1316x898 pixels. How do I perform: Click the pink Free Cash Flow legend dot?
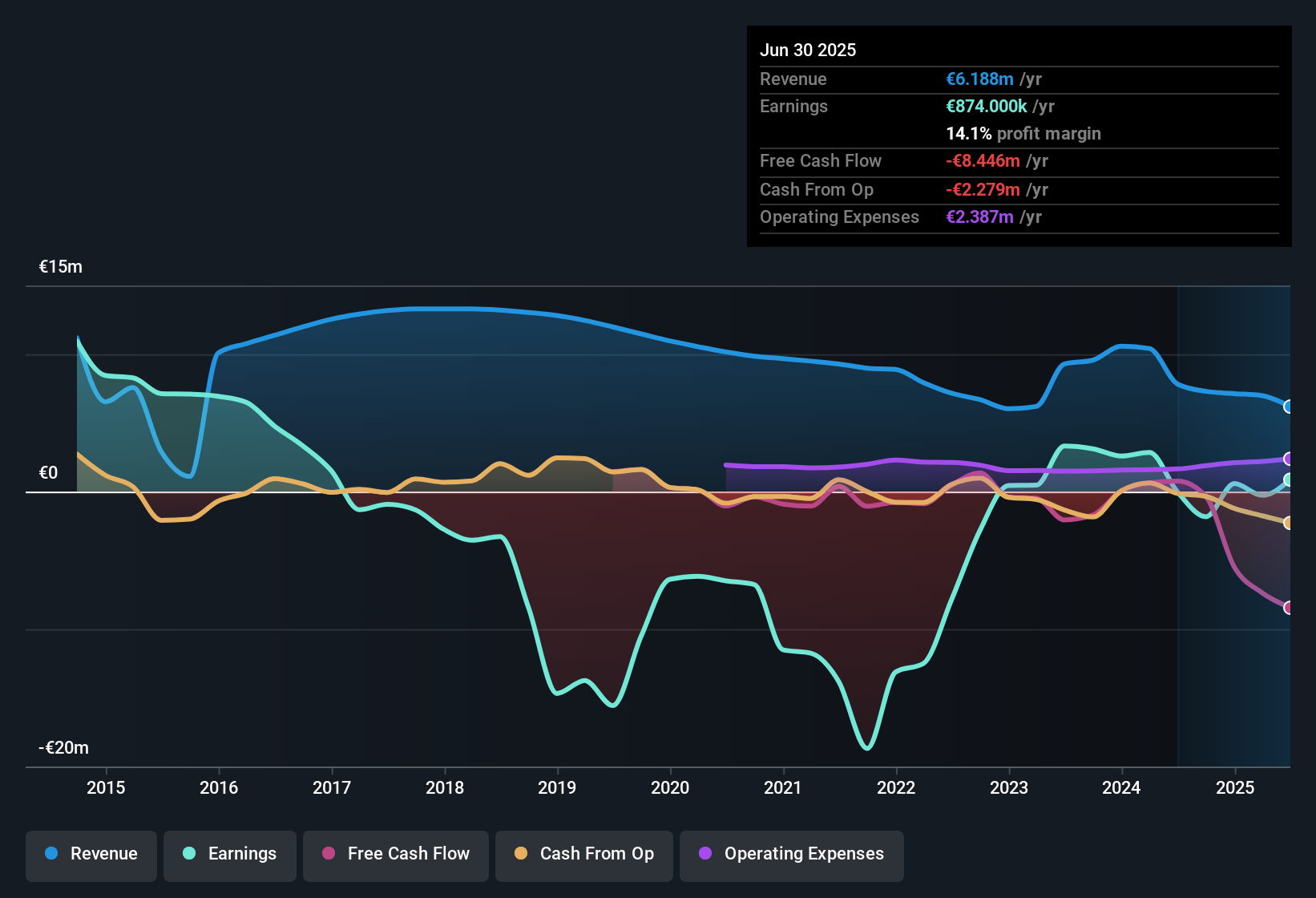[329, 854]
